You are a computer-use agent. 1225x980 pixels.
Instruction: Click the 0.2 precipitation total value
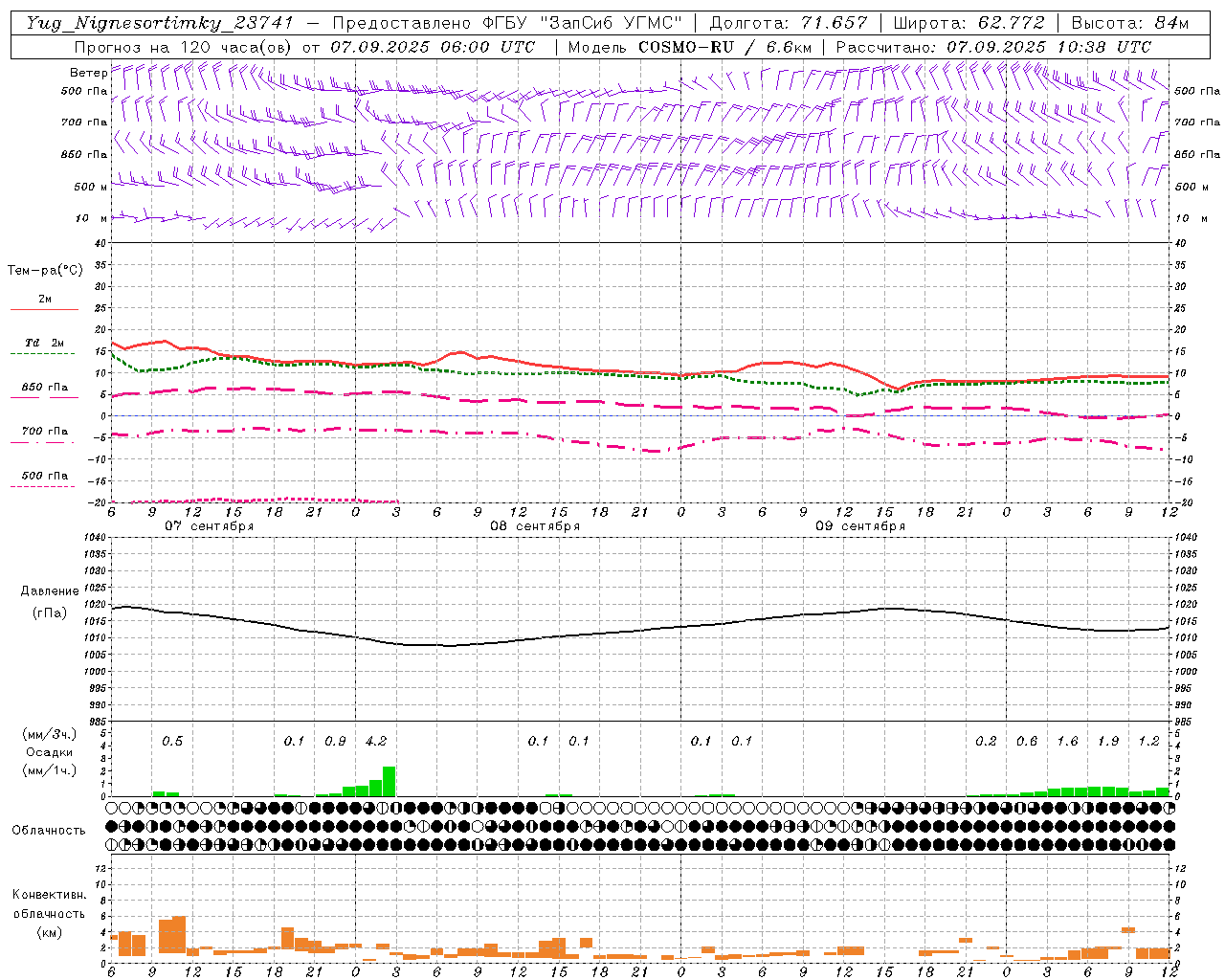(986, 741)
